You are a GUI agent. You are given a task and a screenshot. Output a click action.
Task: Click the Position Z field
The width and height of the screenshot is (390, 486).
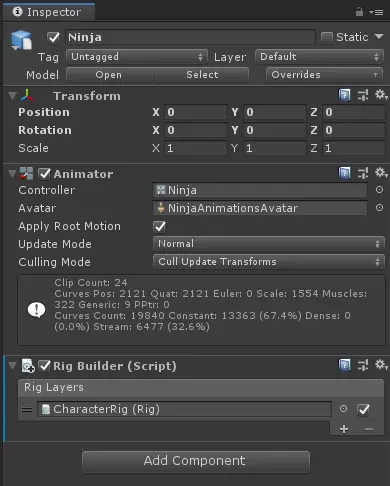[x=354, y=112]
